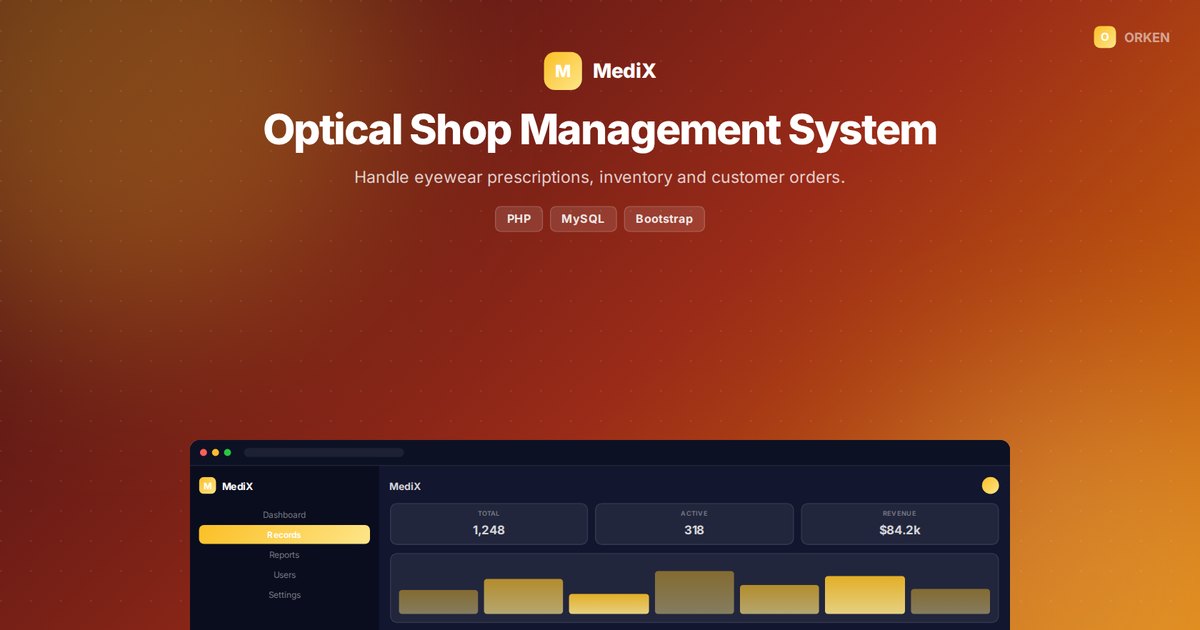Click the MediX title in main panel
This screenshot has width=1200, height=630.
(x=405, y=486)
